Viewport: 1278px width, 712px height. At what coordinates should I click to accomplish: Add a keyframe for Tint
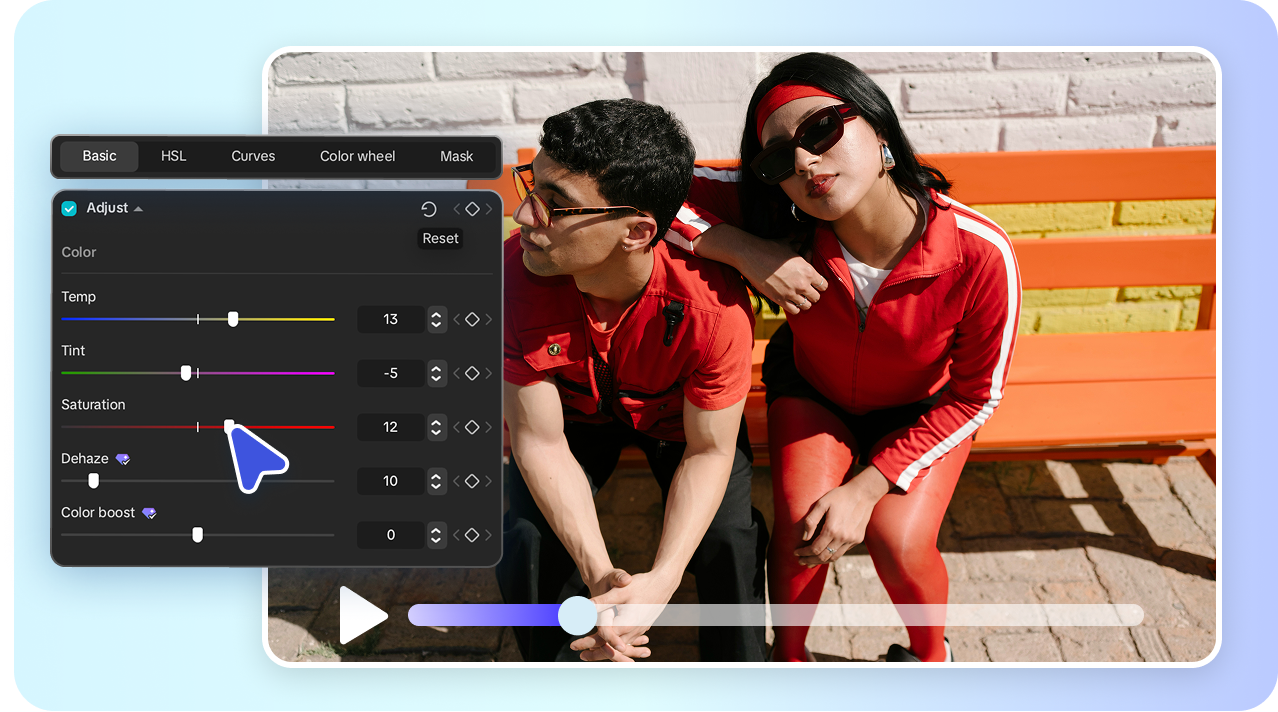472,373
